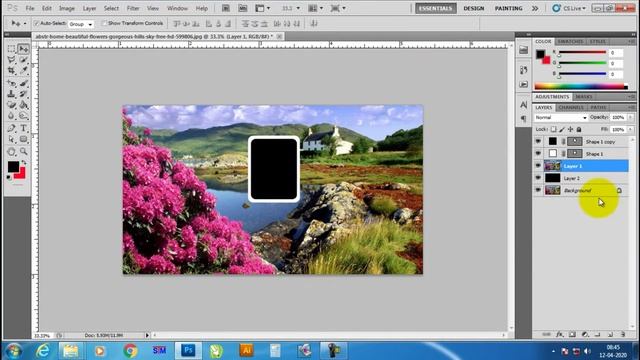Open the Screen Mode dropdown
640x360 pixels.
point(338,8)
